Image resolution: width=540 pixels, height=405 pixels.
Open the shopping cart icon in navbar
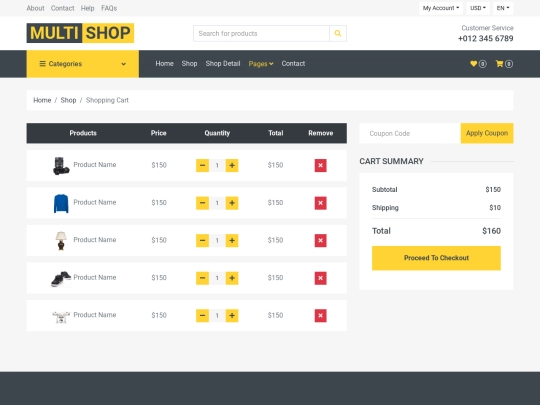tap(499, 64)
